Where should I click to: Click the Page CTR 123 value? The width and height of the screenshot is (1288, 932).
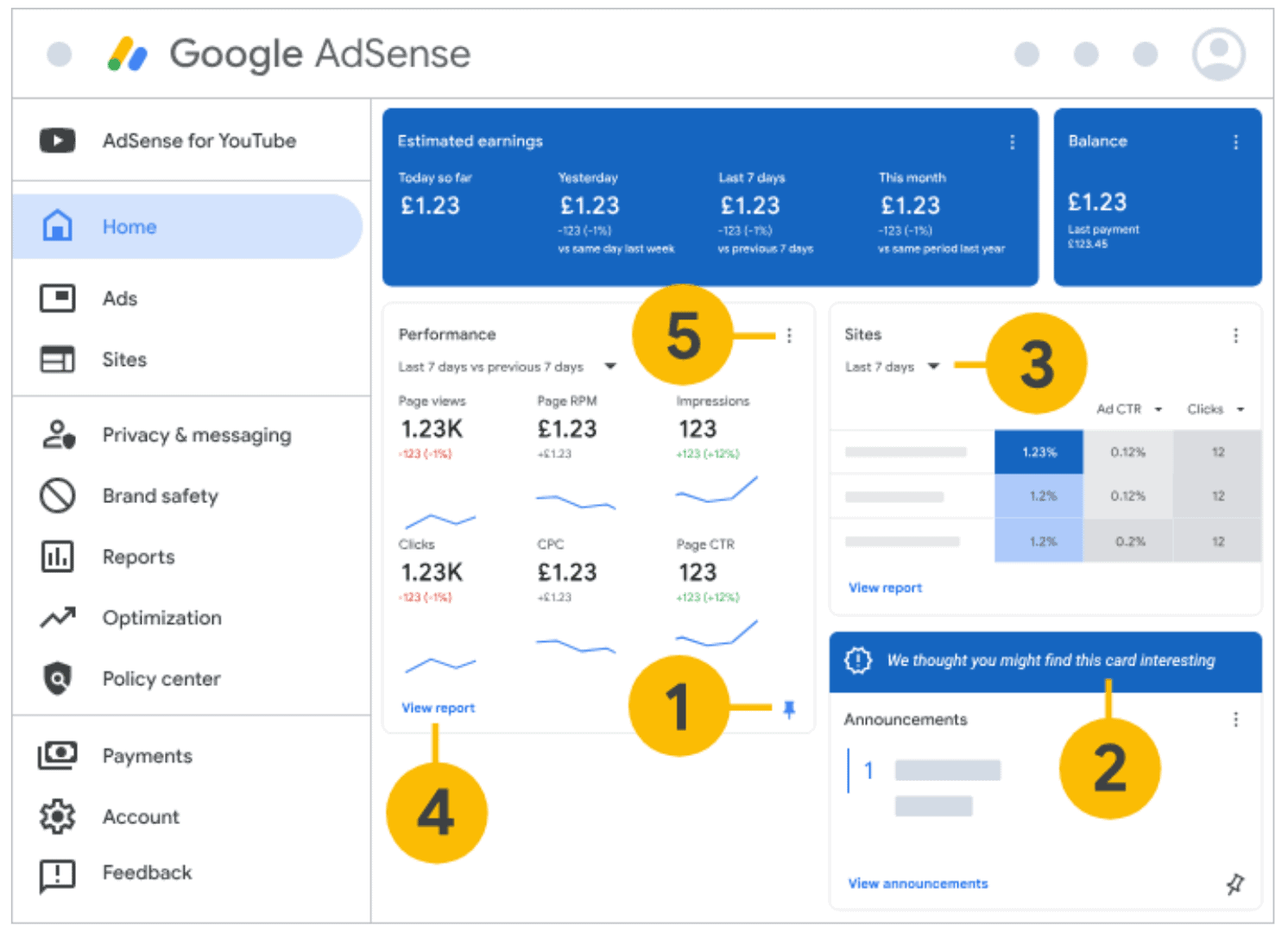pyautogui.click(x=698, y=572)
